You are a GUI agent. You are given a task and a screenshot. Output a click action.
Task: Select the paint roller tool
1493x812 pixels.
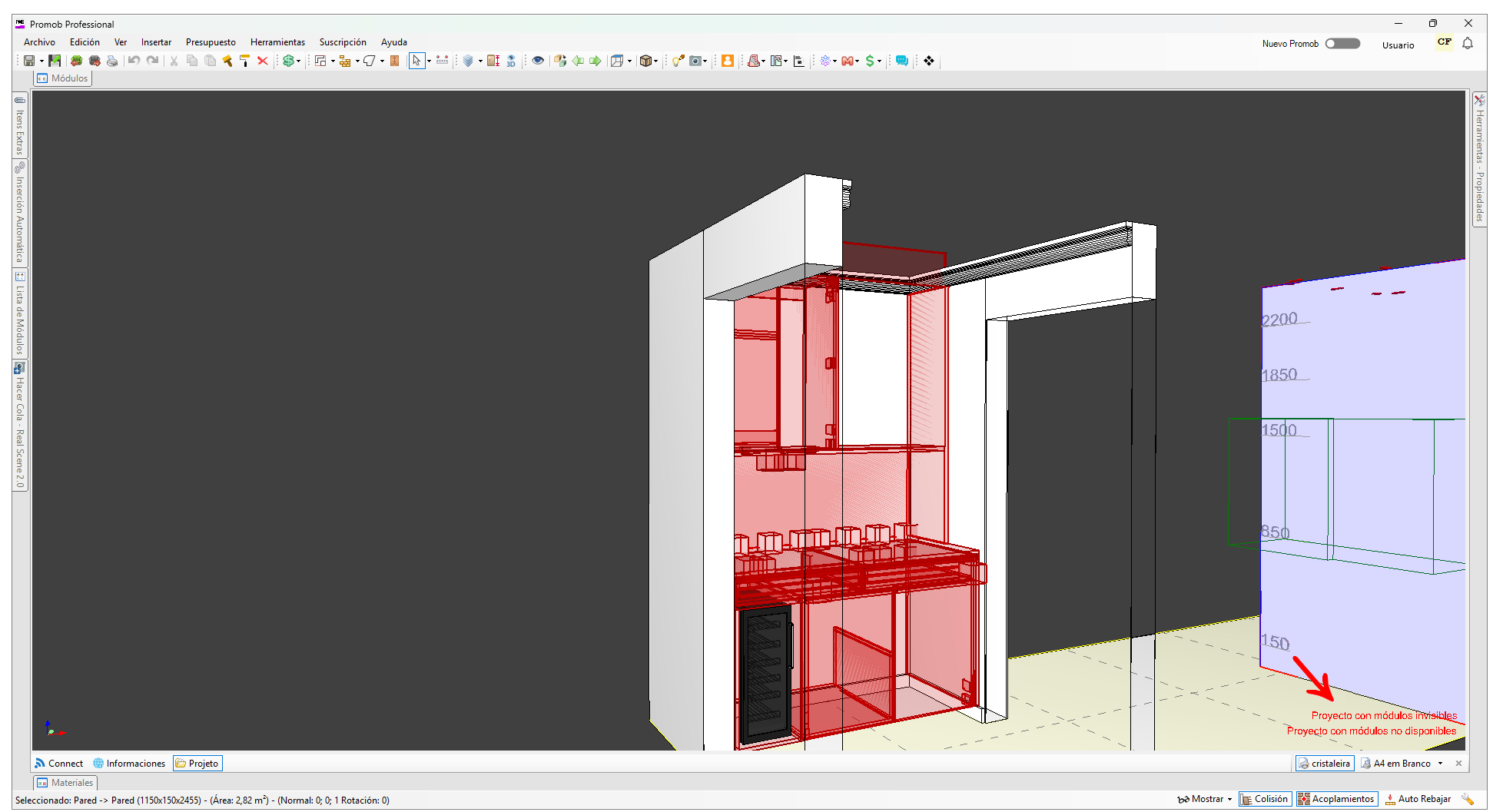(245, 61)
